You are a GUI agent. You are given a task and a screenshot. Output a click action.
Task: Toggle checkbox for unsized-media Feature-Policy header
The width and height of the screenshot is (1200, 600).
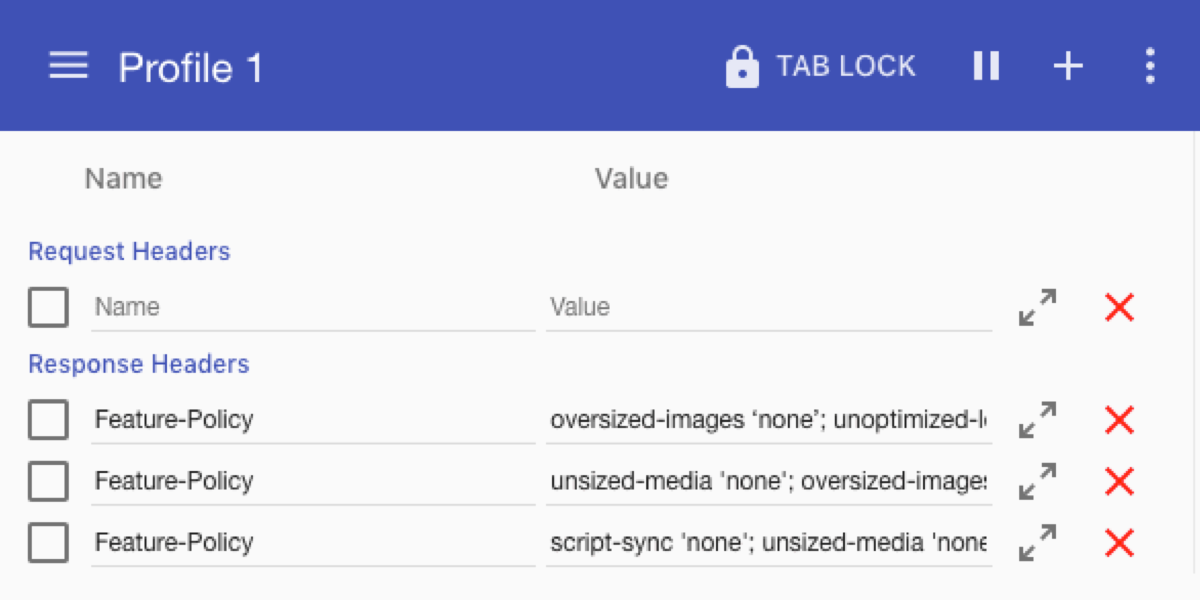click(48, 482)
